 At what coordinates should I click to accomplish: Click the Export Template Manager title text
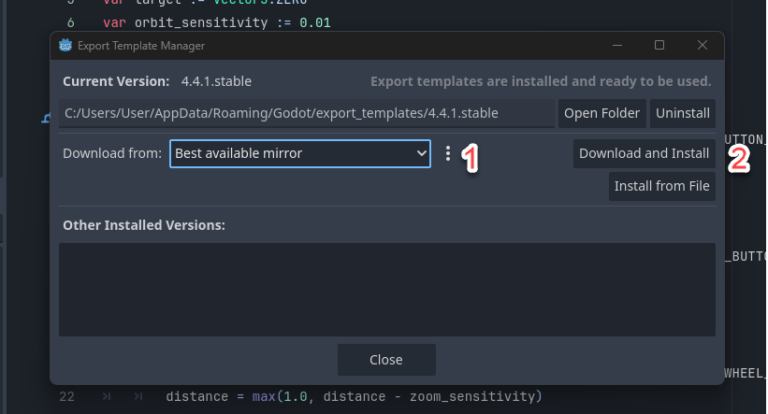click(141, 46)
